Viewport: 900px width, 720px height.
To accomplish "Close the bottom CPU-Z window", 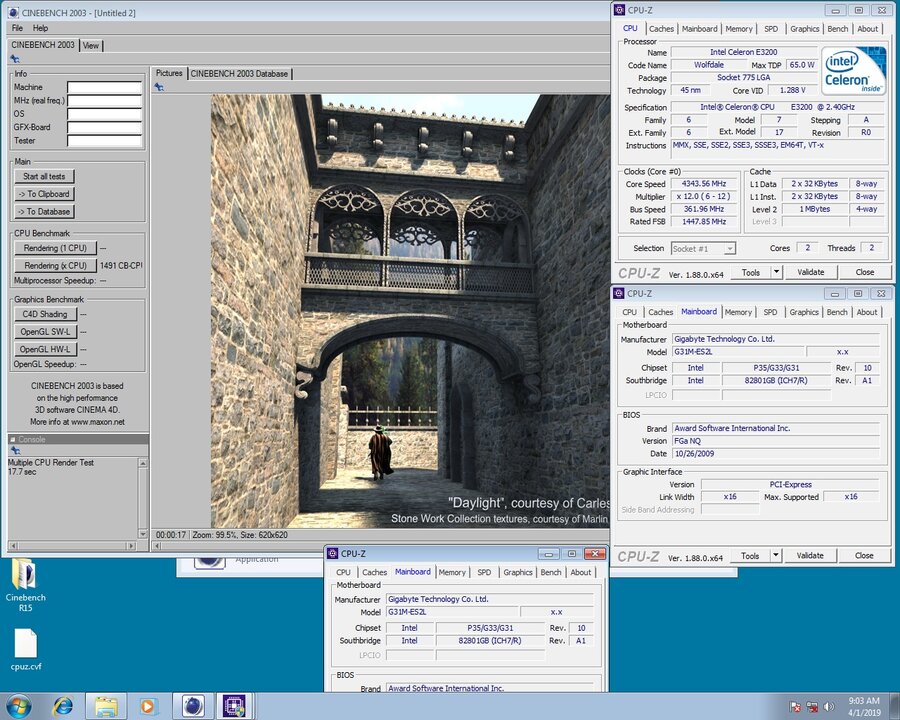I will click(x=595, y=553).
